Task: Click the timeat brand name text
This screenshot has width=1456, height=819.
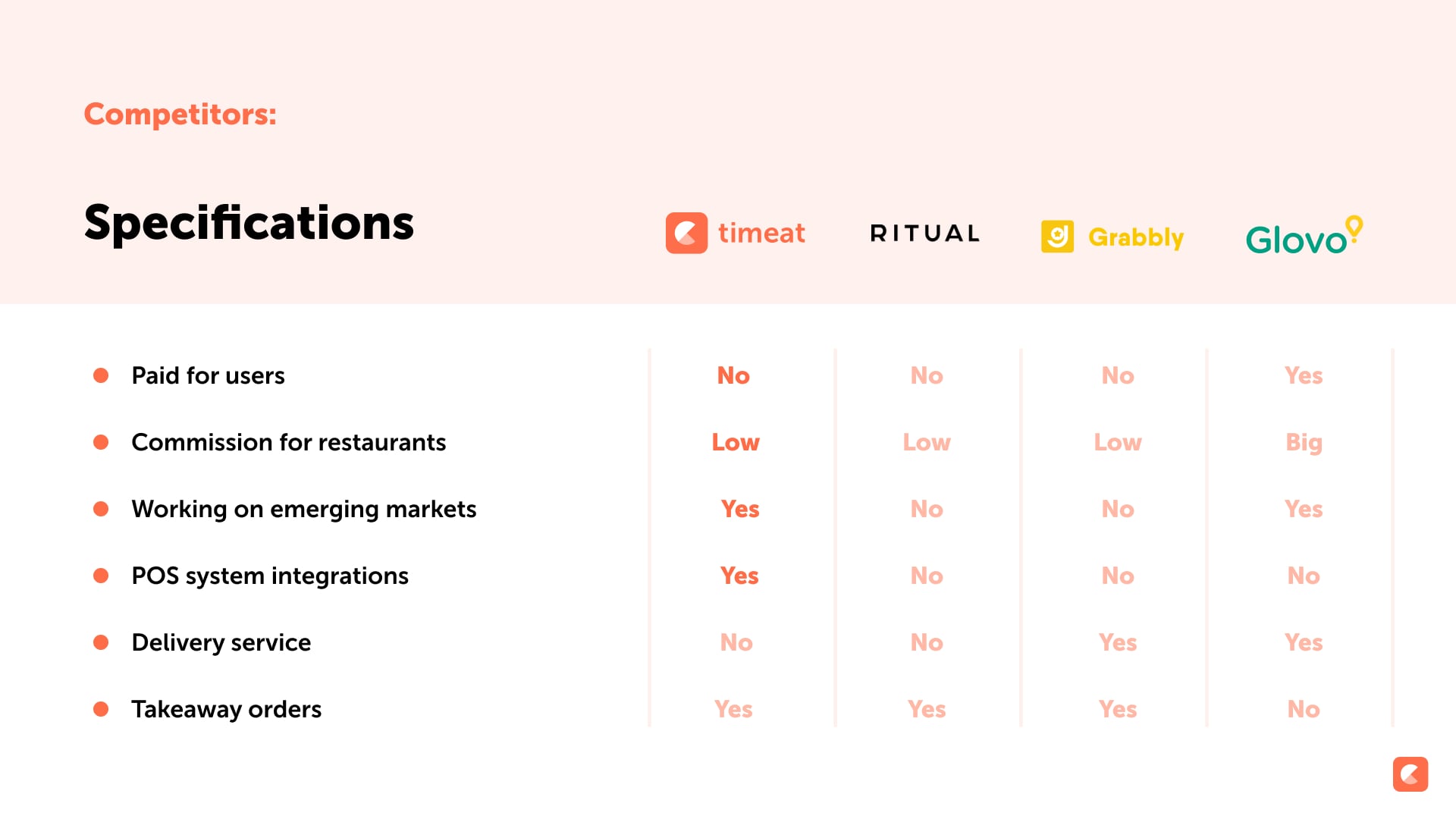Action: click(x=761, y=233)
